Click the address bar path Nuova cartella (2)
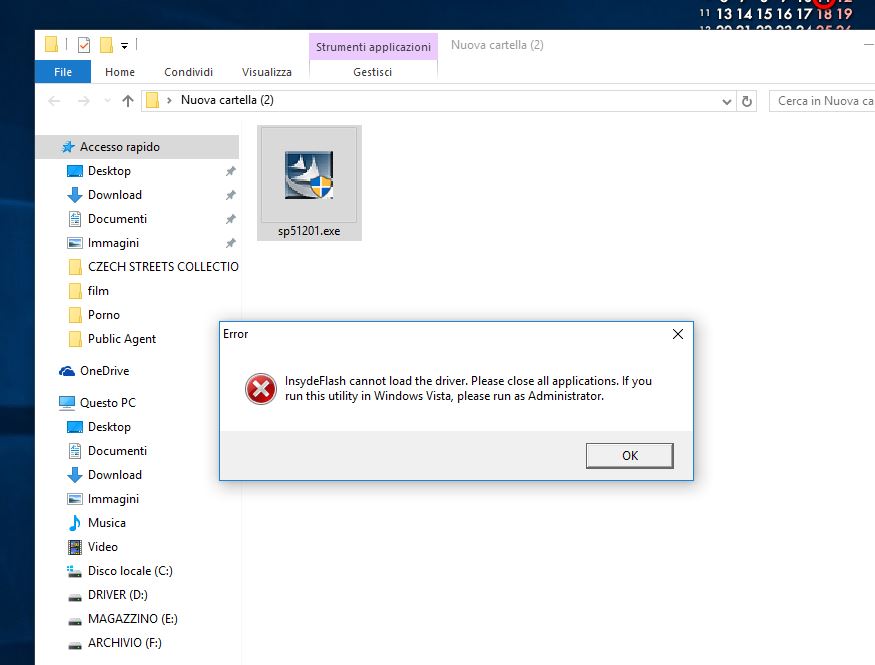The width and height of the screenshot is (875, 665). pyautogui.click(x=227, y=100)
